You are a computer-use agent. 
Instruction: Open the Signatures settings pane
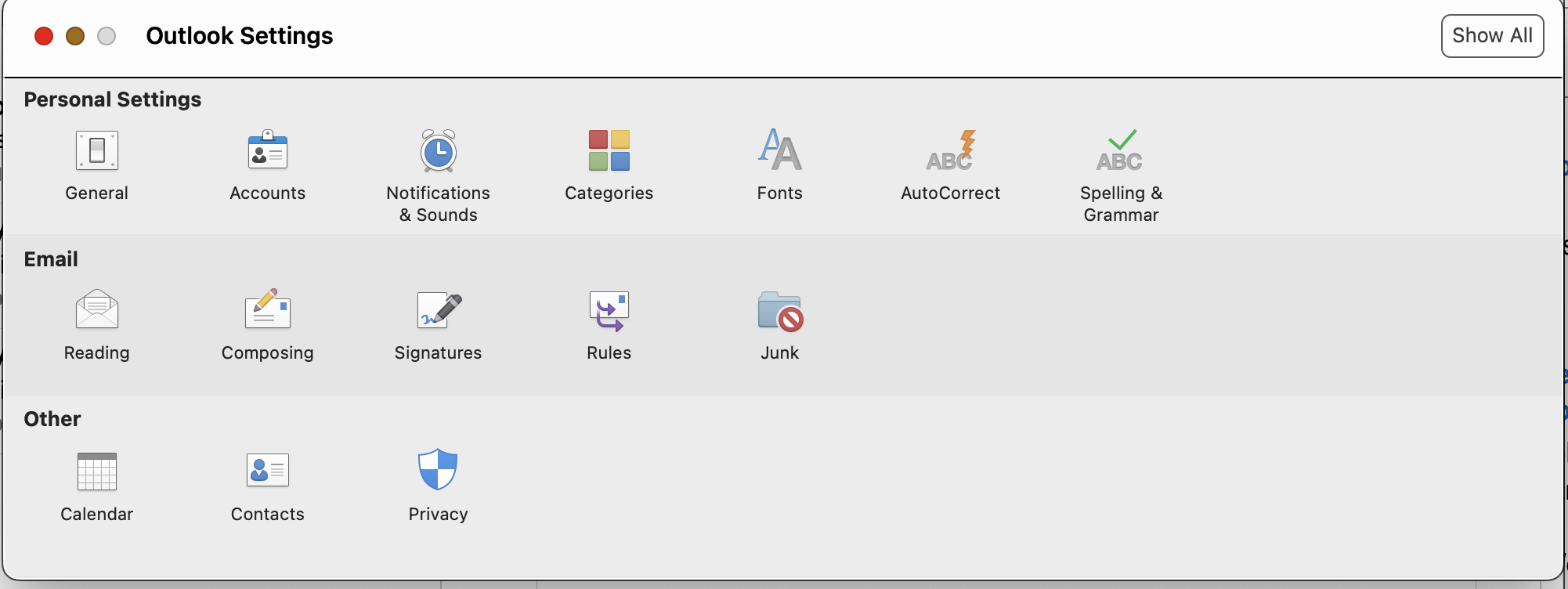point(439,310)
